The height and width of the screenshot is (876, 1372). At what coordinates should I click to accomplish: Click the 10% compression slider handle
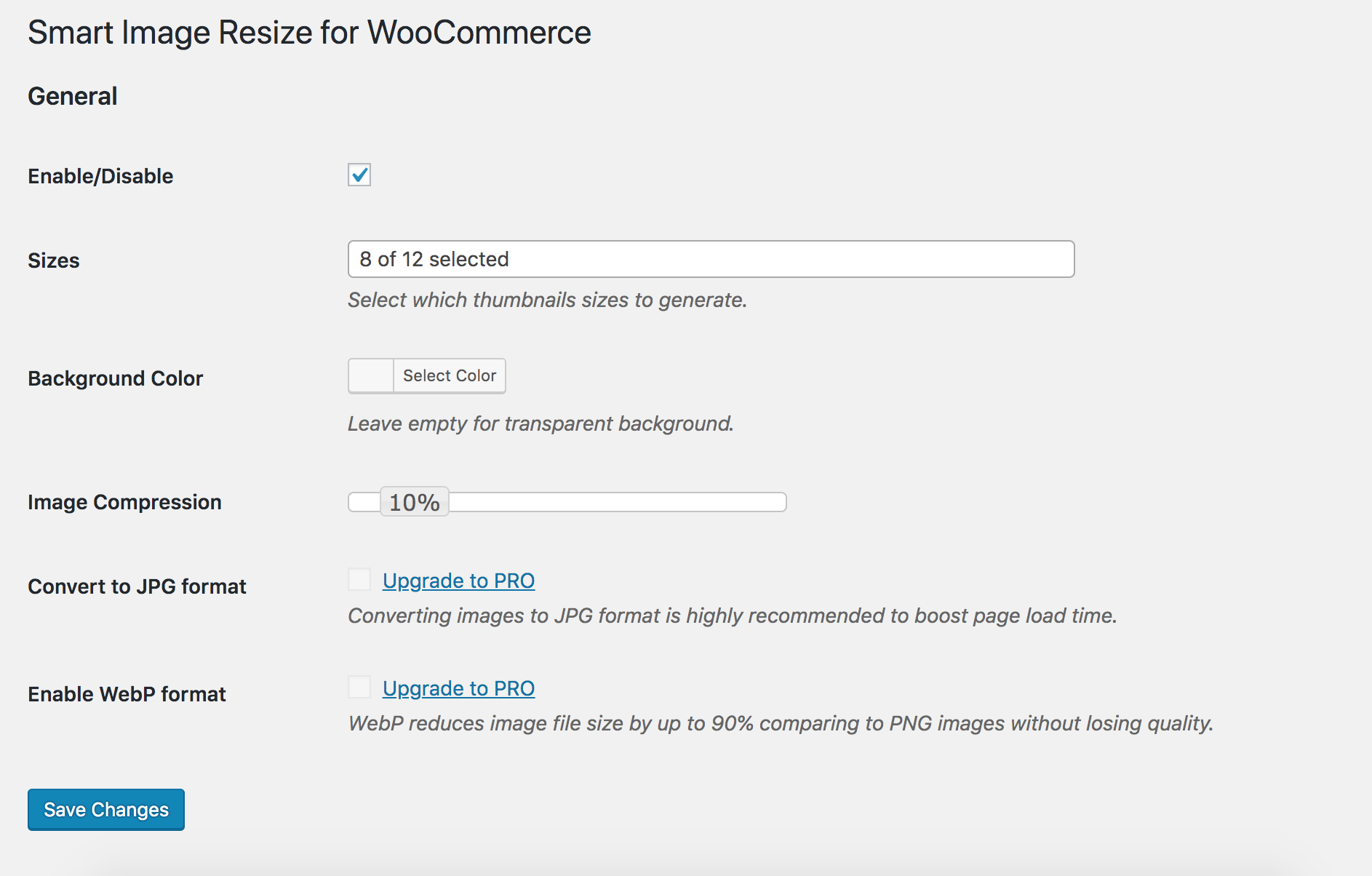point(414,502)
